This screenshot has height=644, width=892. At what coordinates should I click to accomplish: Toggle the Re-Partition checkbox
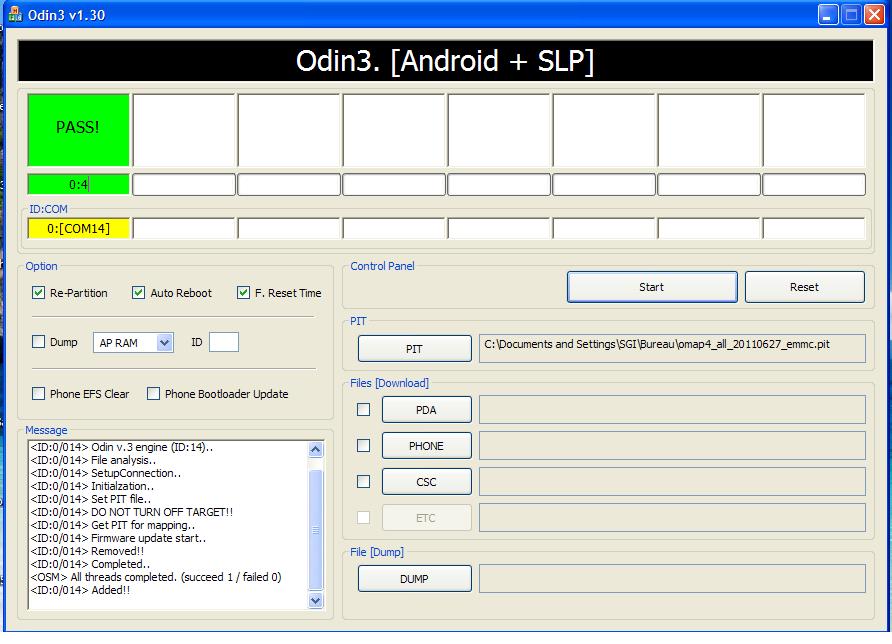38,293
